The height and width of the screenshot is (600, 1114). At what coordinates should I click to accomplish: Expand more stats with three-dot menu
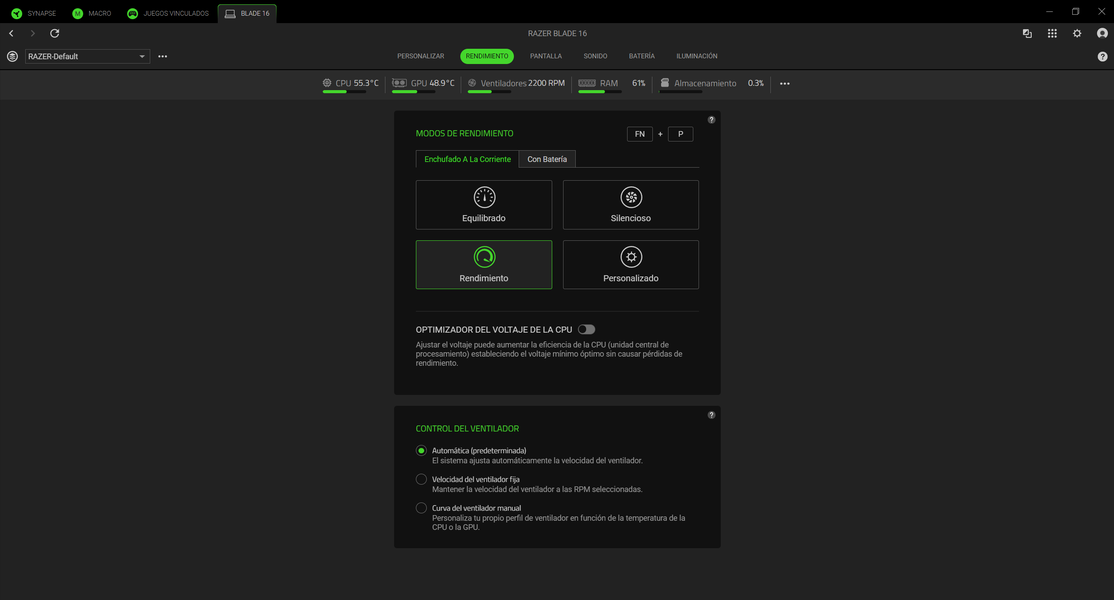point(784,84)
